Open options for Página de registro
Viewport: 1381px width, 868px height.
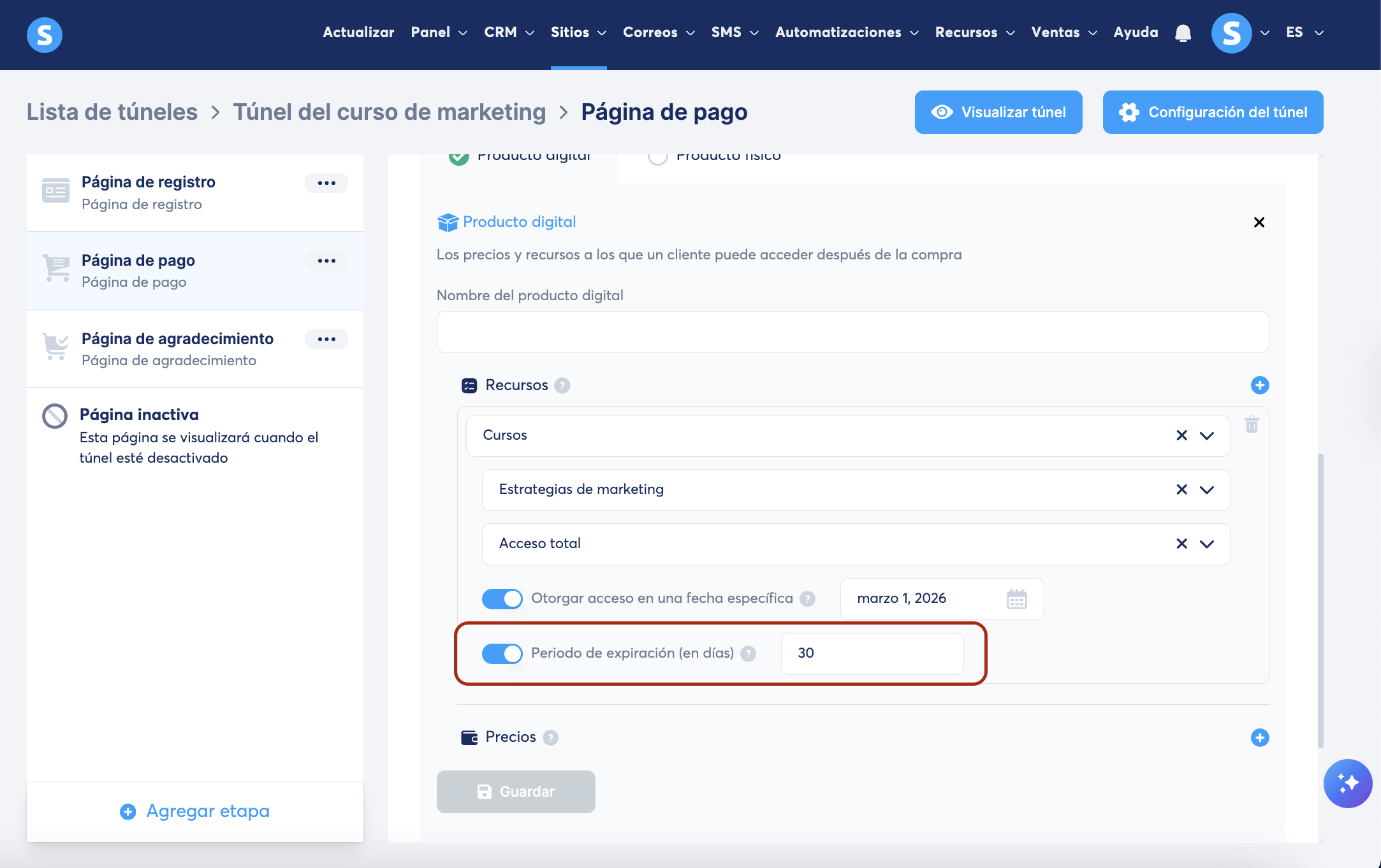point(326,183)
